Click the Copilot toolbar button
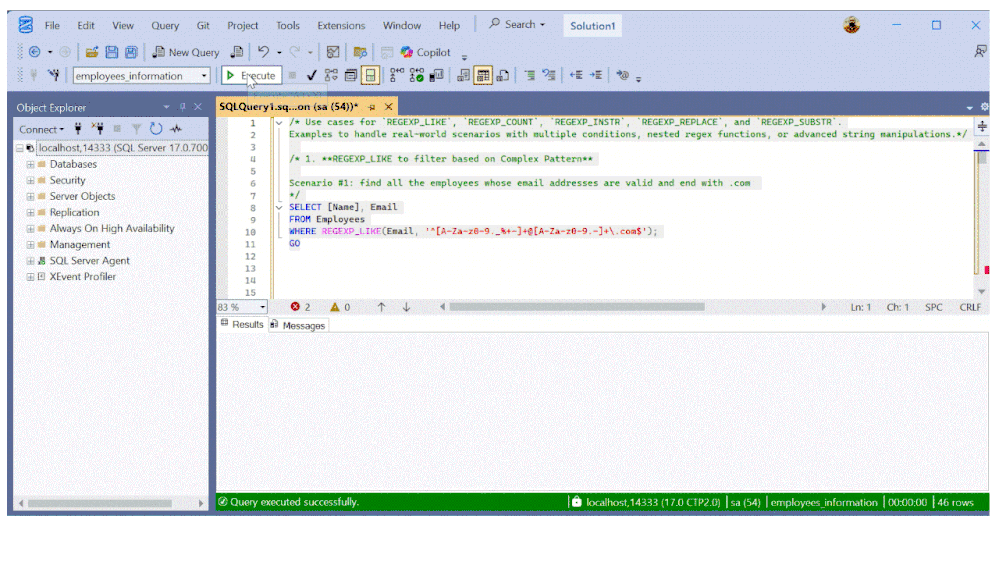This screenshot has height=562, width=999. (425, 52)
